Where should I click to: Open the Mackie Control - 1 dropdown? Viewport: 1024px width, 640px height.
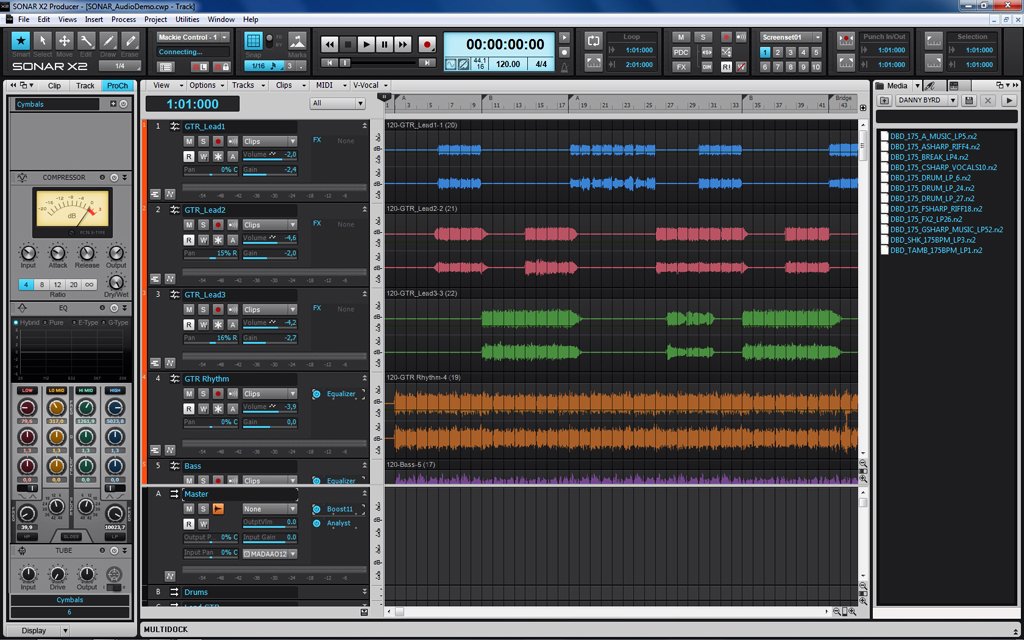(193, 37)
